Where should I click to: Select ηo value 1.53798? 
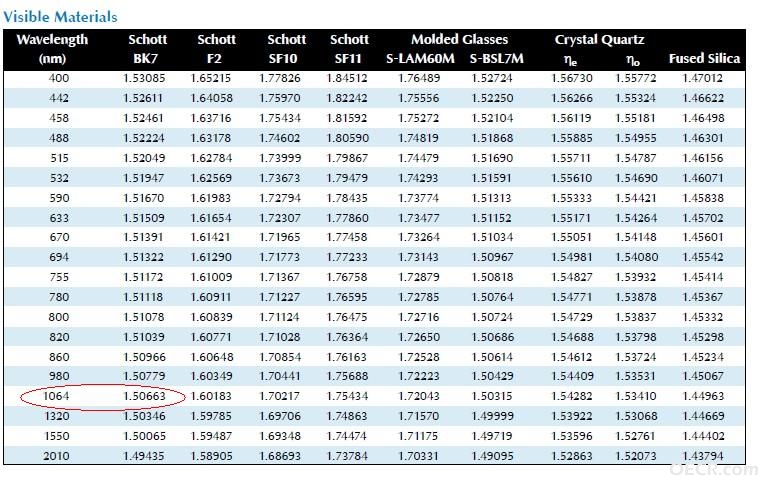(636, 337)
